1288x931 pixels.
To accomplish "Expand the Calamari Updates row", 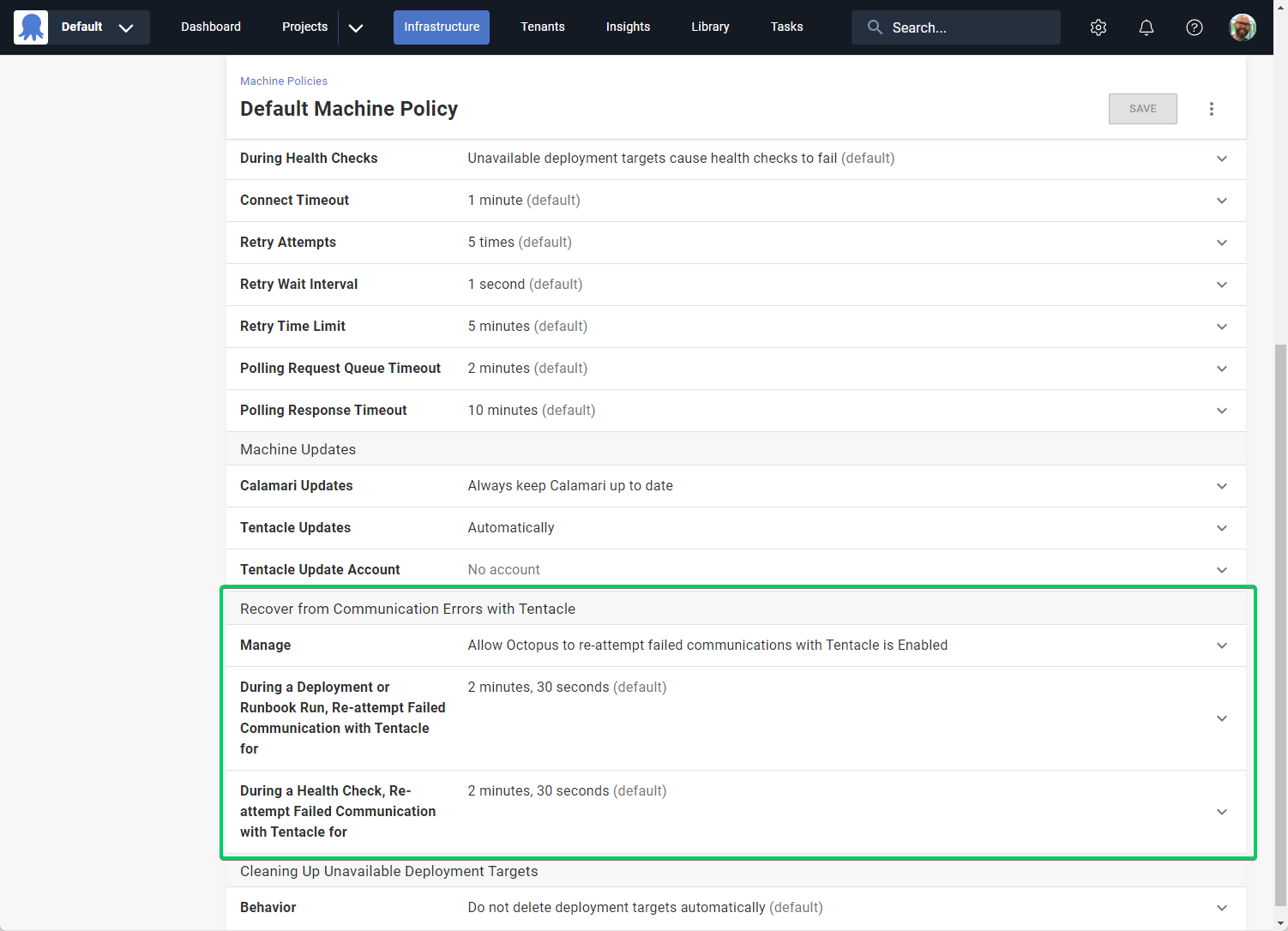I will [x=1221, y=486].
